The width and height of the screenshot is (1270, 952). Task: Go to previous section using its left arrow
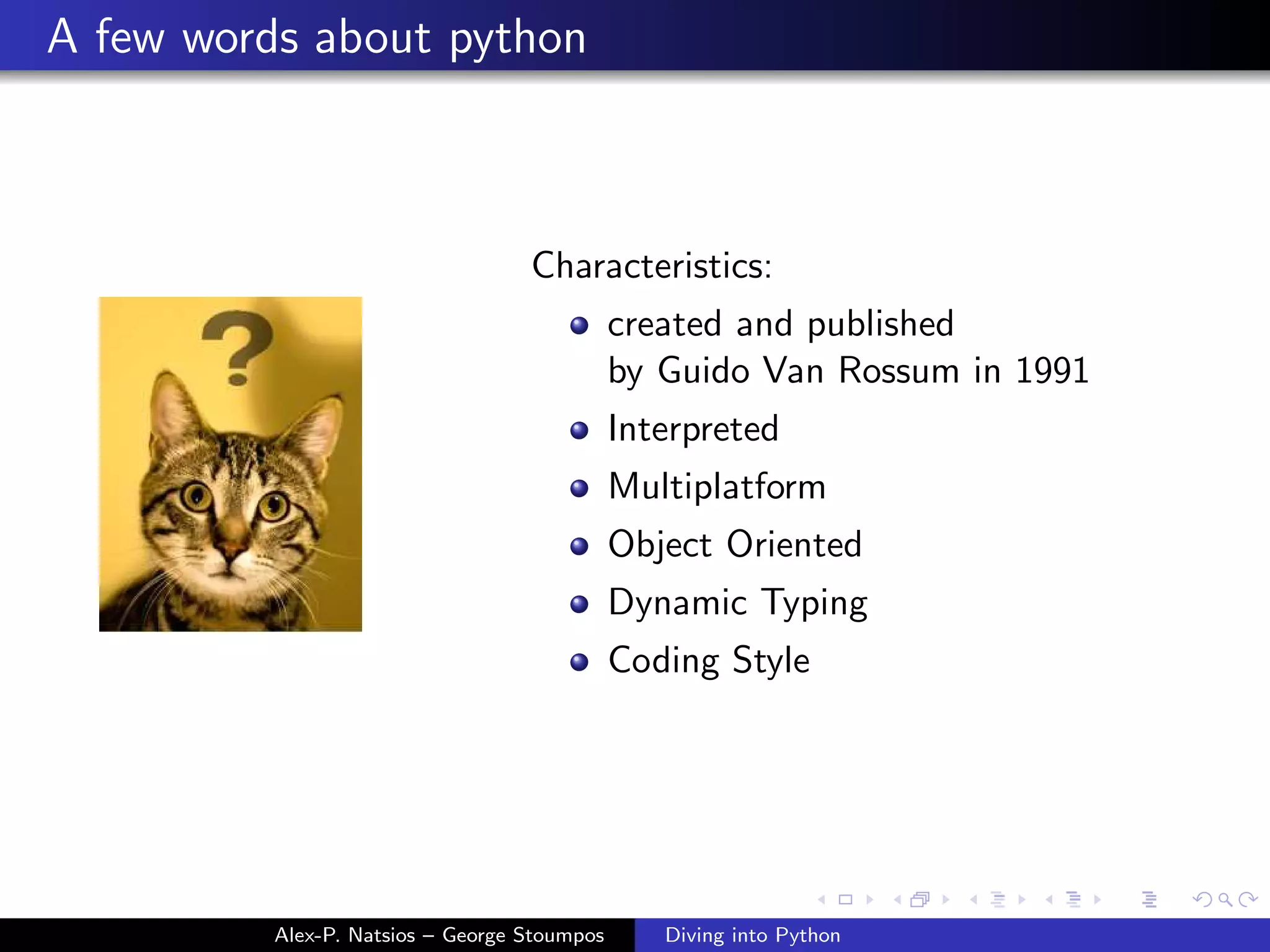[1049, 899]
